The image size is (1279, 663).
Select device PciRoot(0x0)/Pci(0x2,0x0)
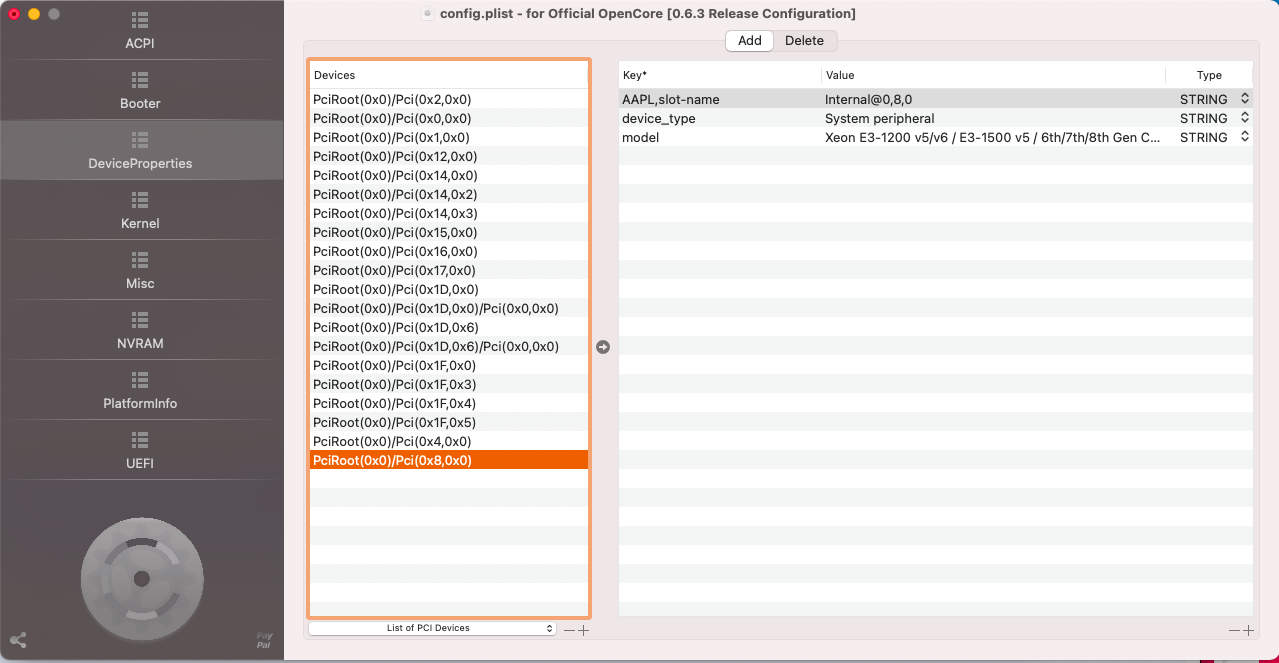(449, 99)
